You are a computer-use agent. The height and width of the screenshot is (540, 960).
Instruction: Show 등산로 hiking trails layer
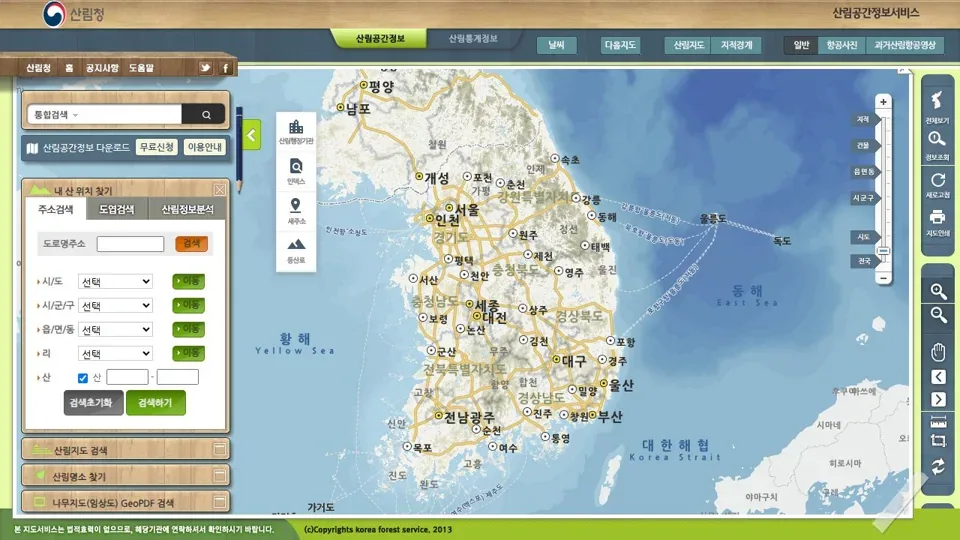pyautogui.click(x=296, y=250)
